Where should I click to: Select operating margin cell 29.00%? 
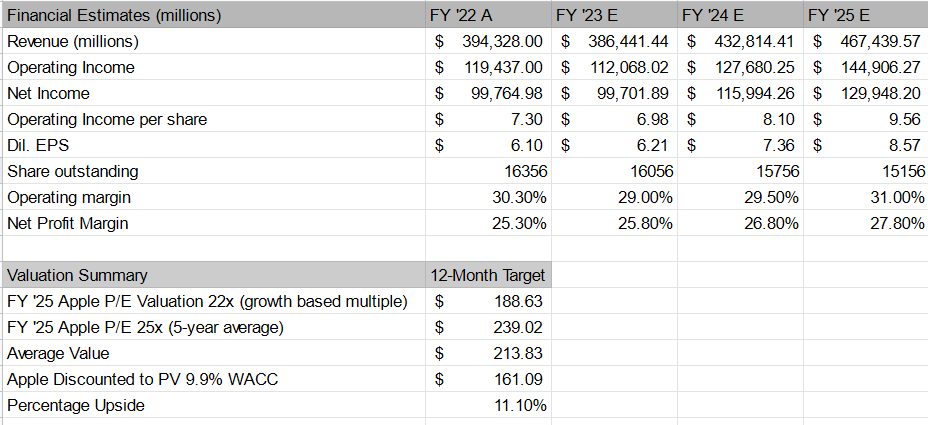click(614, 197)
